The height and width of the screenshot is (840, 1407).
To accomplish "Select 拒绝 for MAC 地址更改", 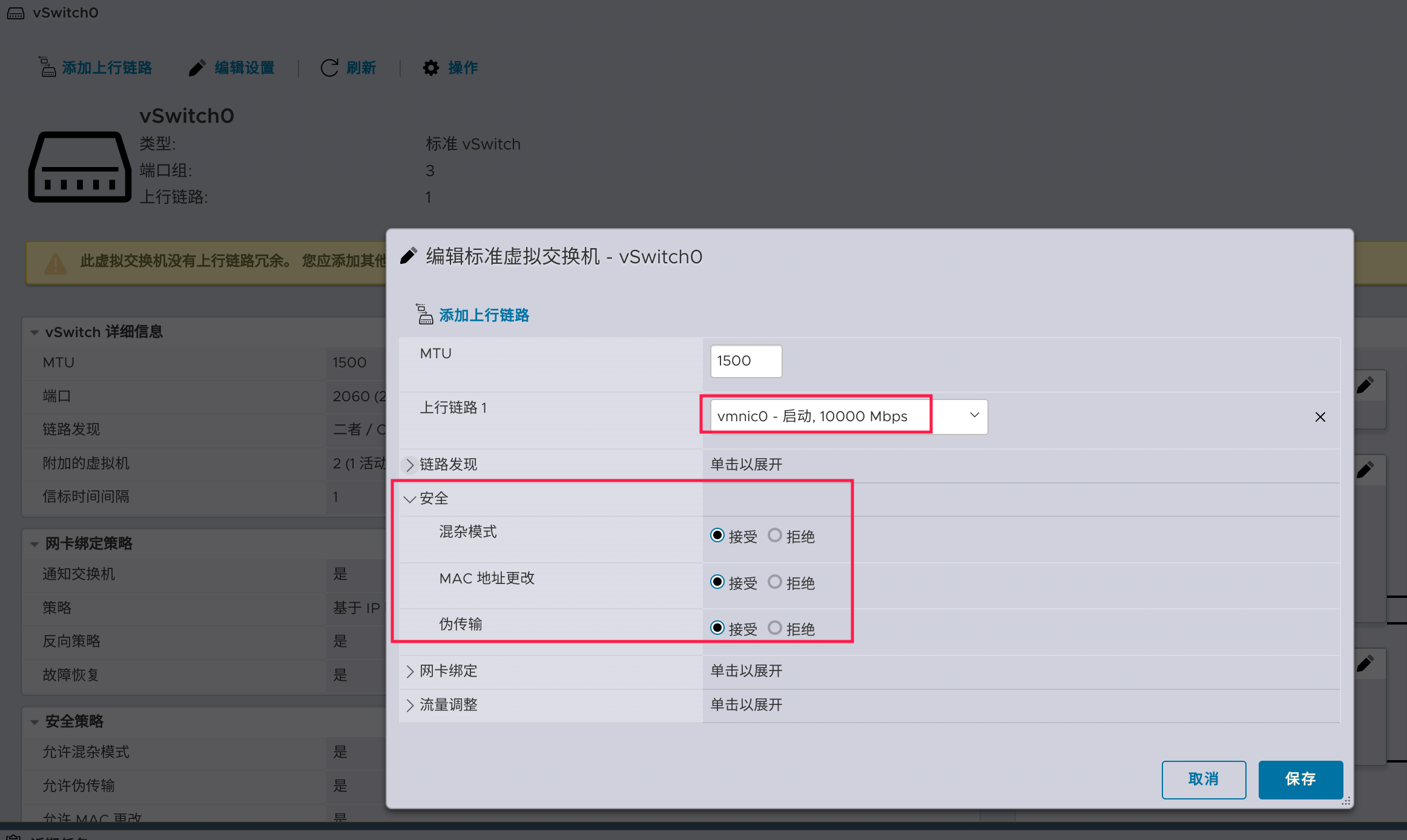I will coord(775,582).
